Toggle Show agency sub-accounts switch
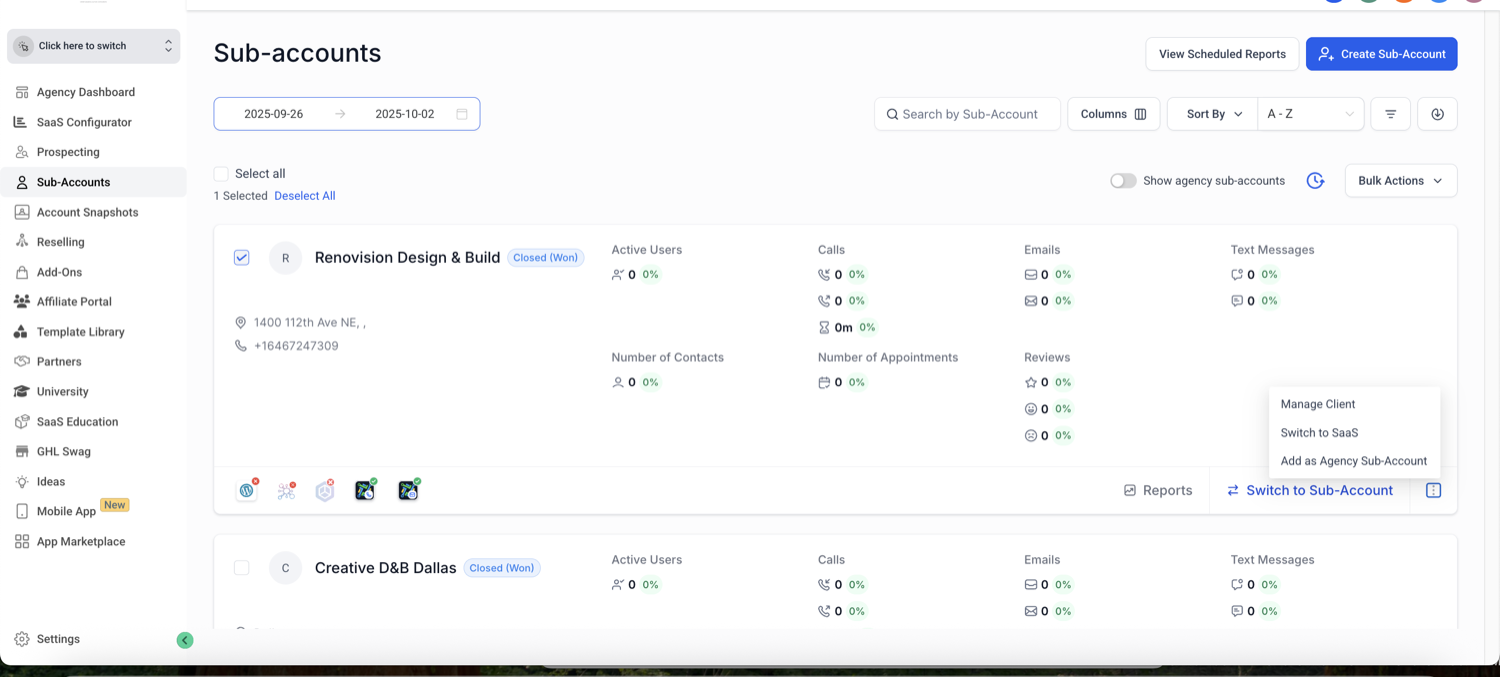The image size is (1500, 677). point(1123,181)
